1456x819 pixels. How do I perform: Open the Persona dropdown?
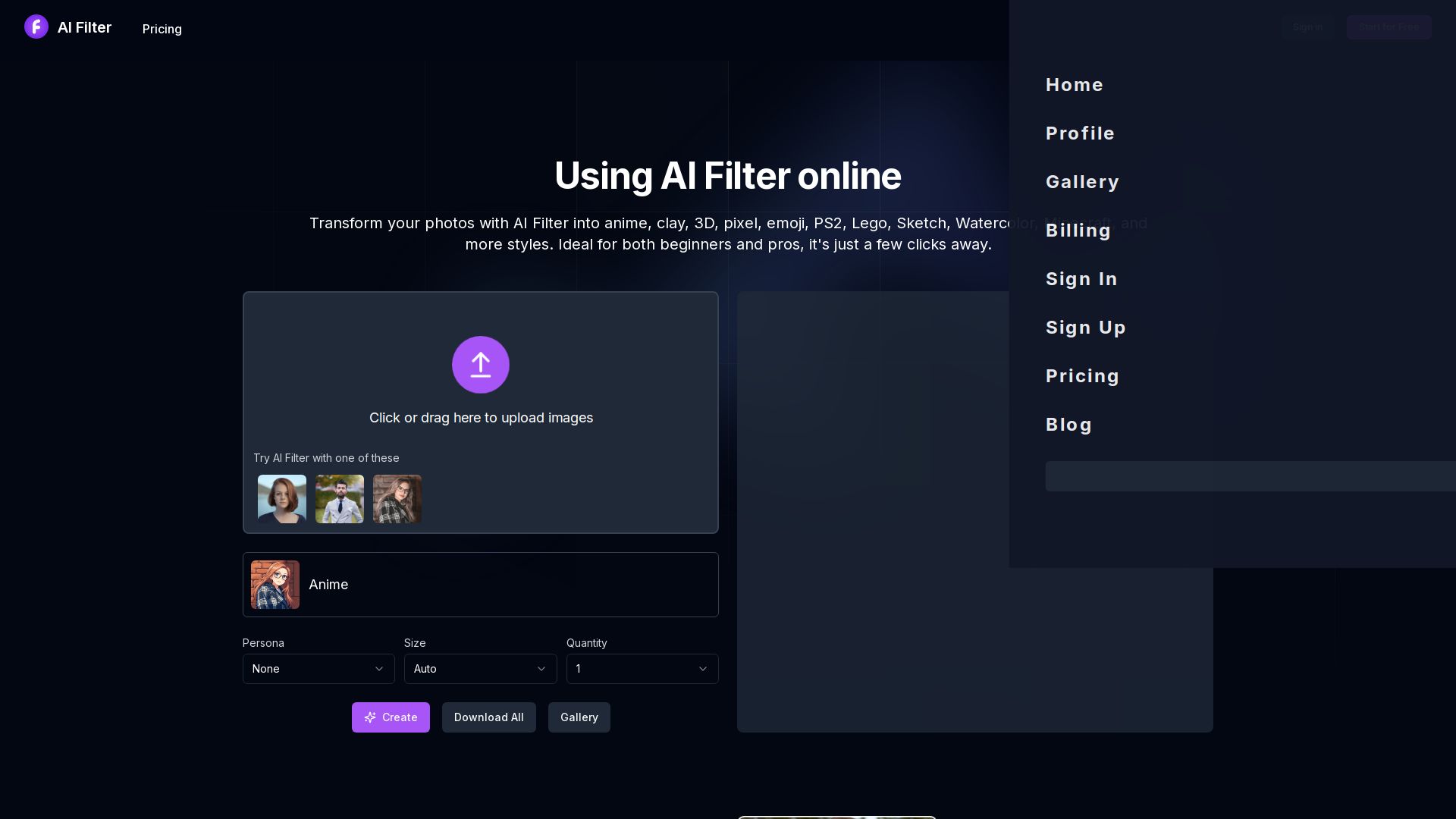pyautogui.click(x=318, y=669)
